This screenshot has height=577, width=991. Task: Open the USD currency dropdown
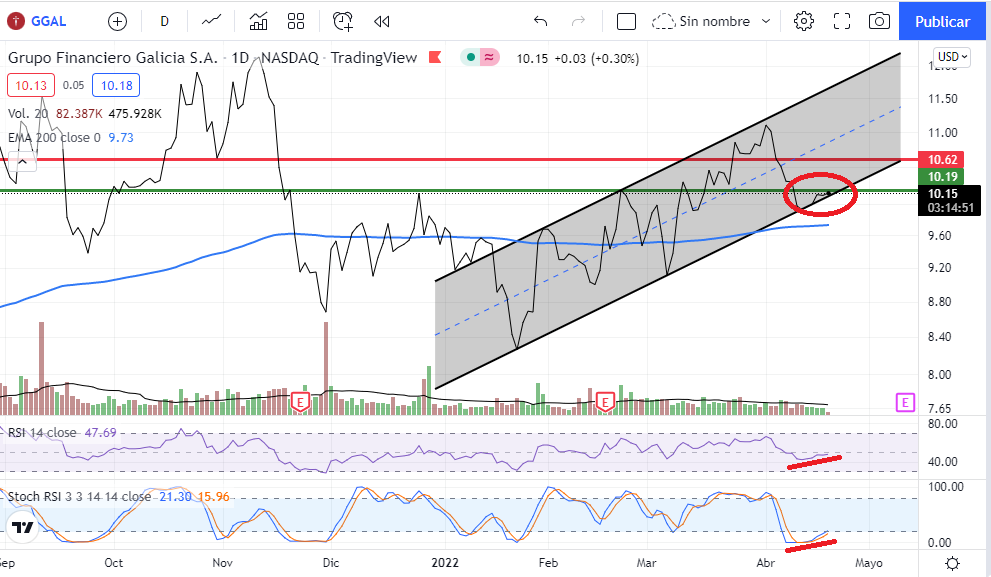pyautogui.click(x=952, y=57)
